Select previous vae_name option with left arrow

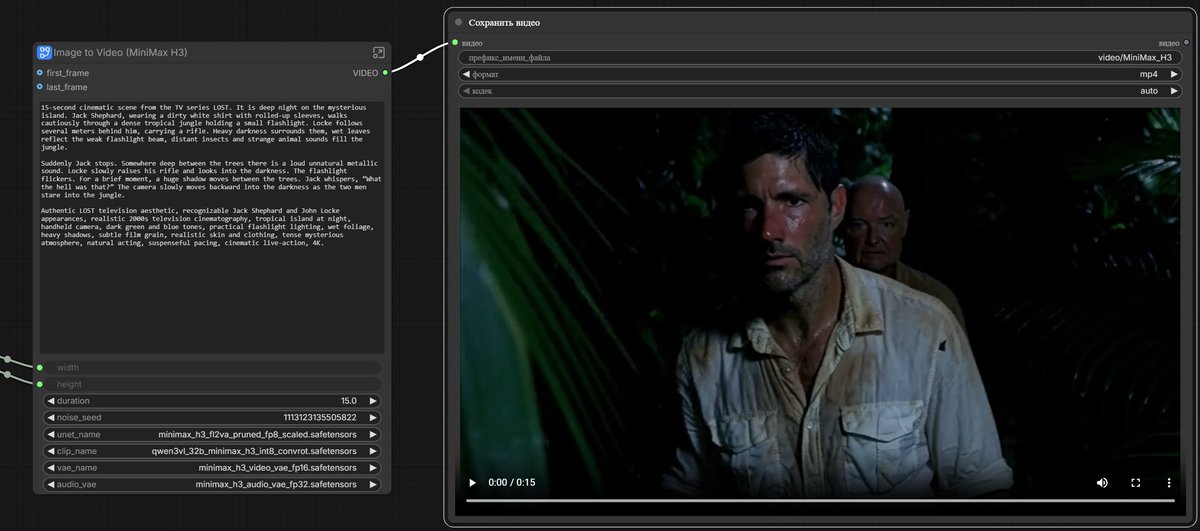[x=50, y=468]
